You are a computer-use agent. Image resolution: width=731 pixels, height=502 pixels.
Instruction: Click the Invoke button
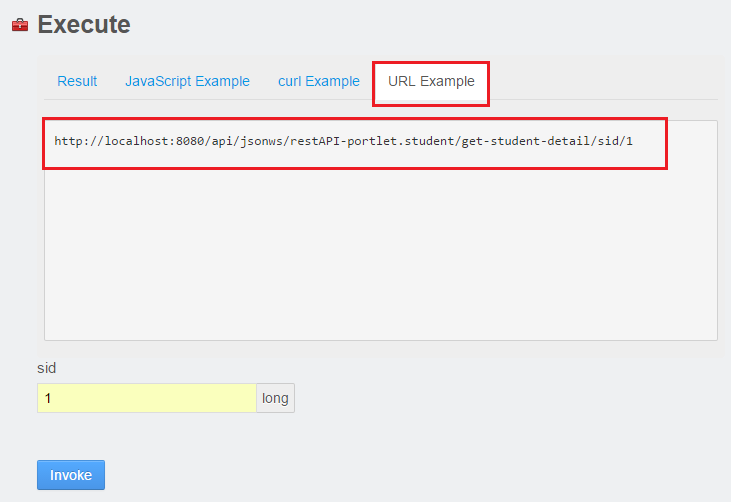(x=71, y=475)
